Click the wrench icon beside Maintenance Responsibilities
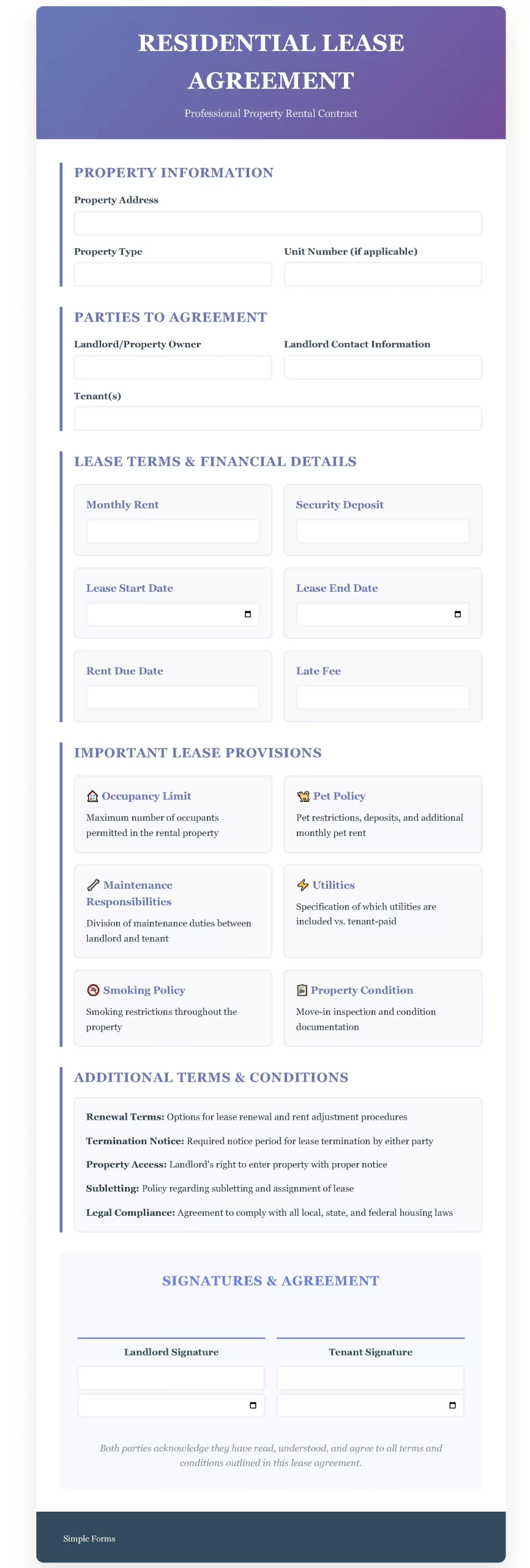 point(93,885)
